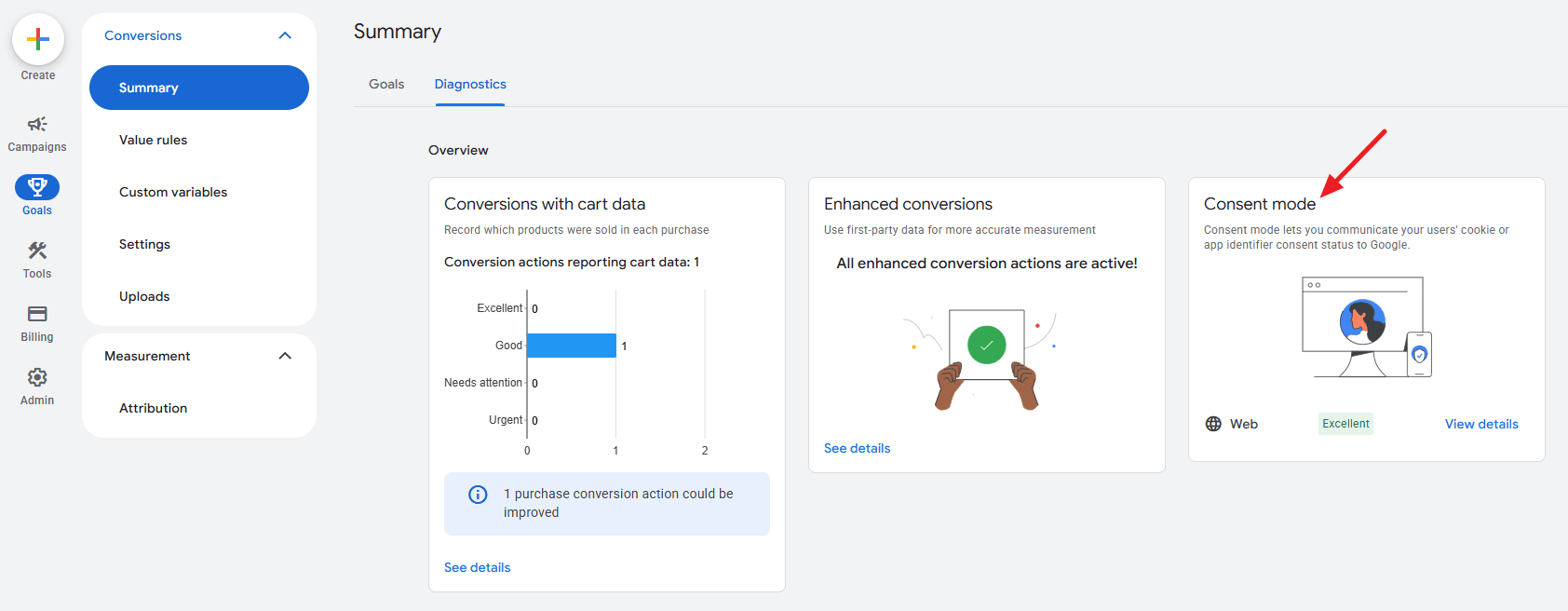Collapse the Conversions section chevron
The width and height of the screenshot is (1568, 611).
pos(285,35)
